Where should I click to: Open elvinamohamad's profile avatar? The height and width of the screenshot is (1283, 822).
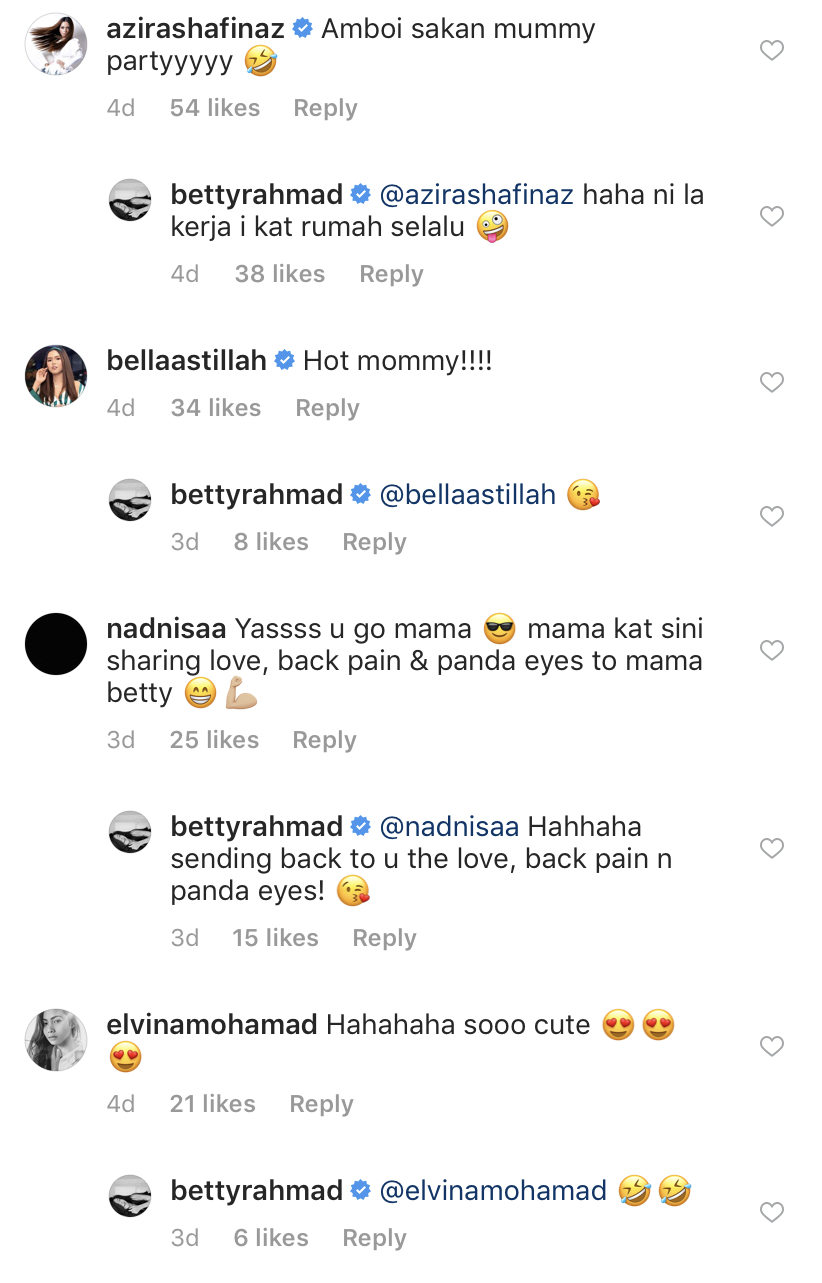pyautogui.click(x=56, y=1040)
